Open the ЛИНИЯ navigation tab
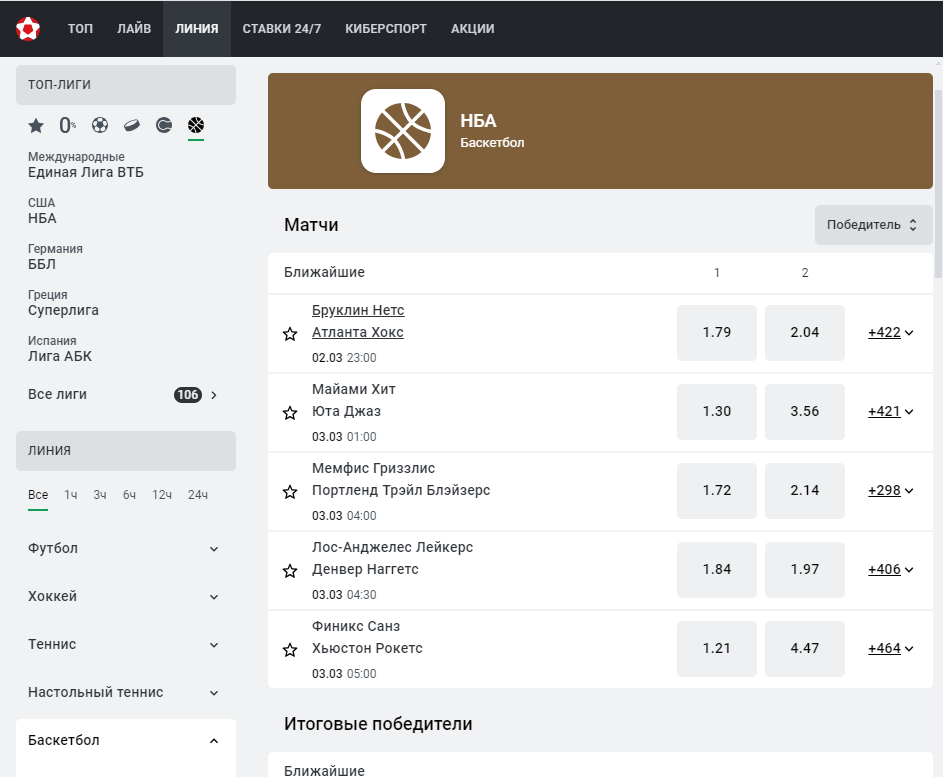943x777 pixels. click(197, 29)
